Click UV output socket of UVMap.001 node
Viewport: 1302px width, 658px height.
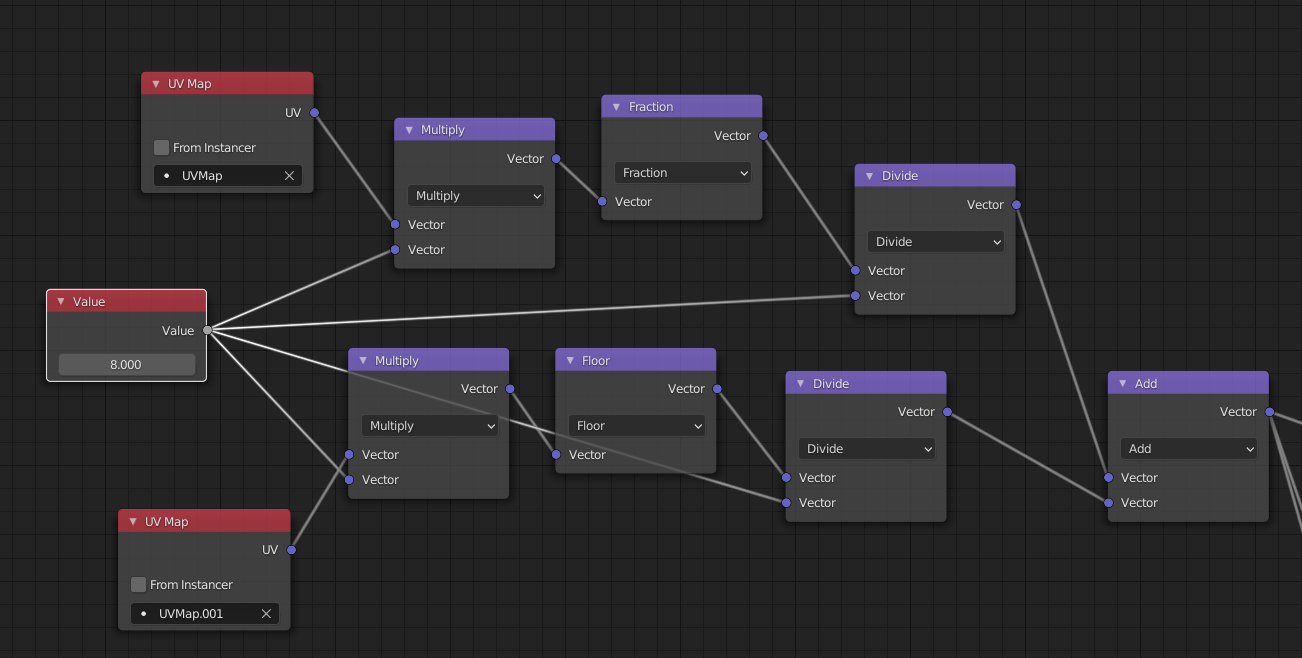291,550
